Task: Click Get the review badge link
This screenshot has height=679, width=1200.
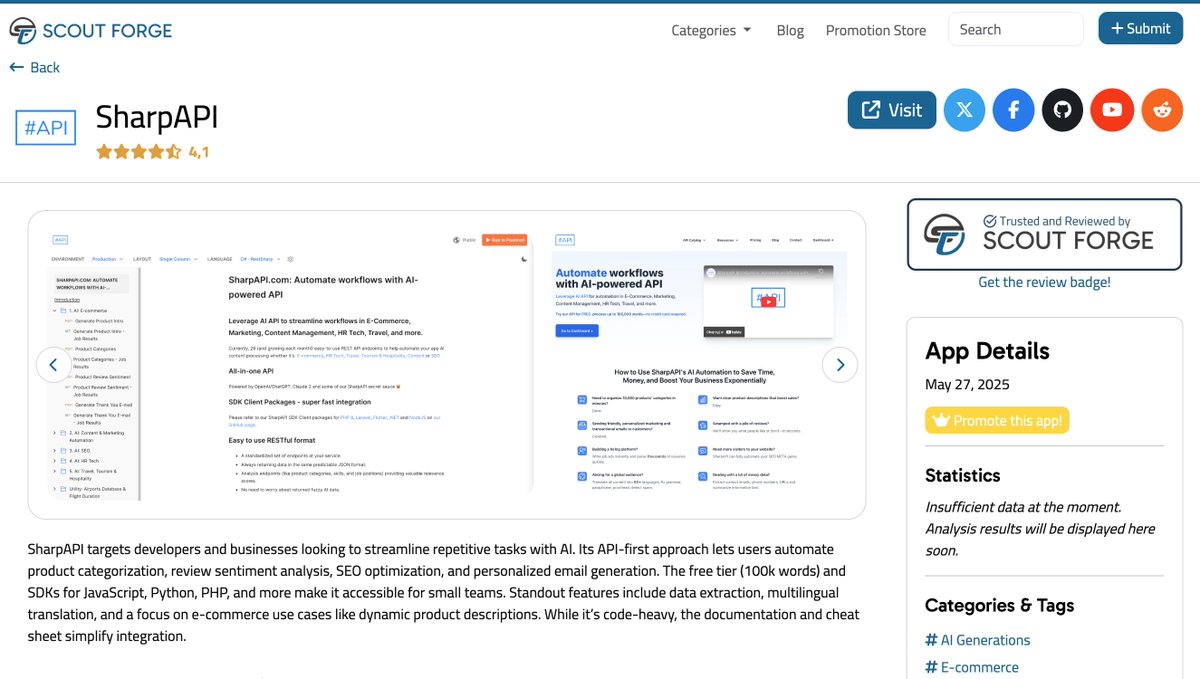Action: click(1044, 282)
